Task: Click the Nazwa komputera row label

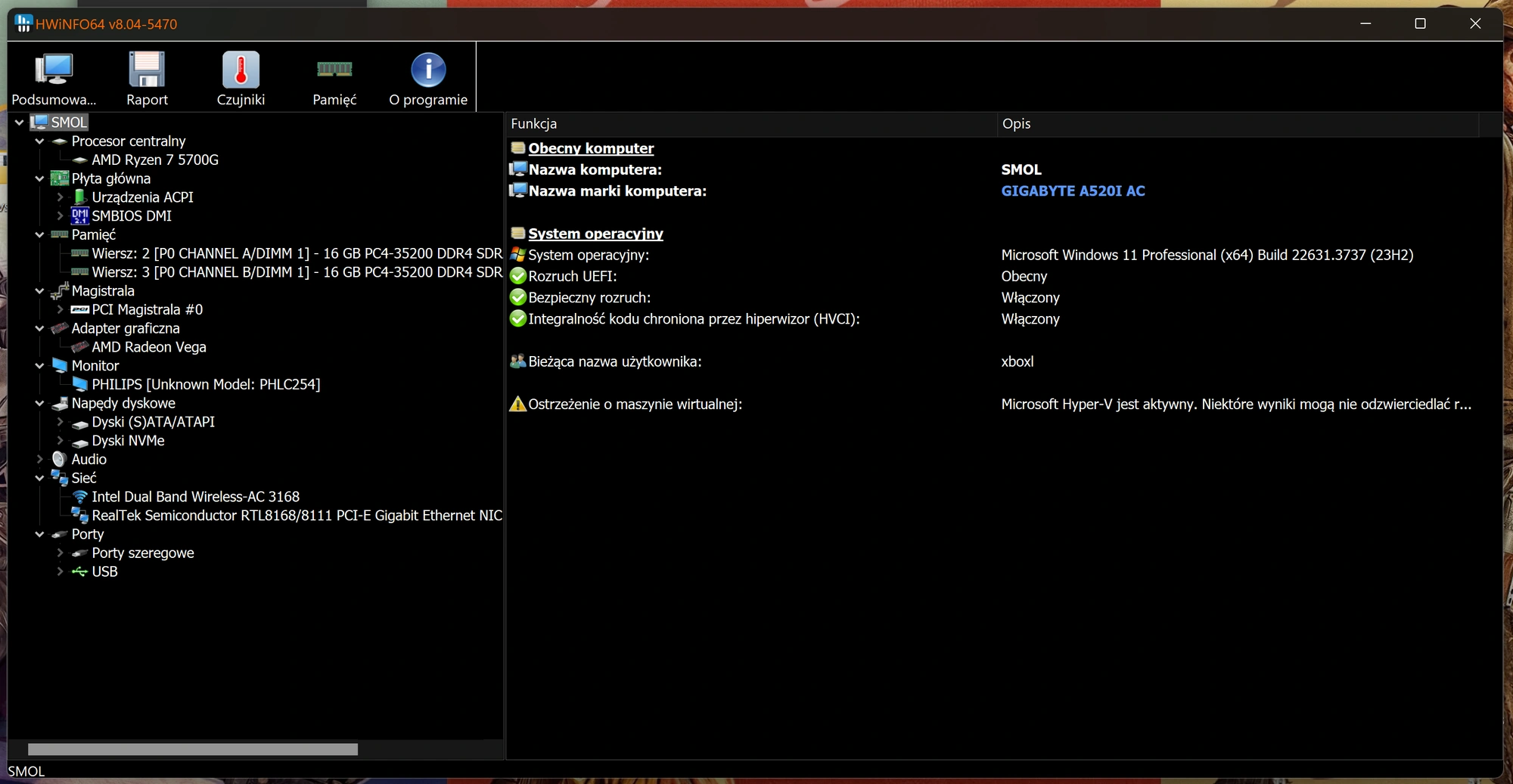Action: (x=595, y=169)
